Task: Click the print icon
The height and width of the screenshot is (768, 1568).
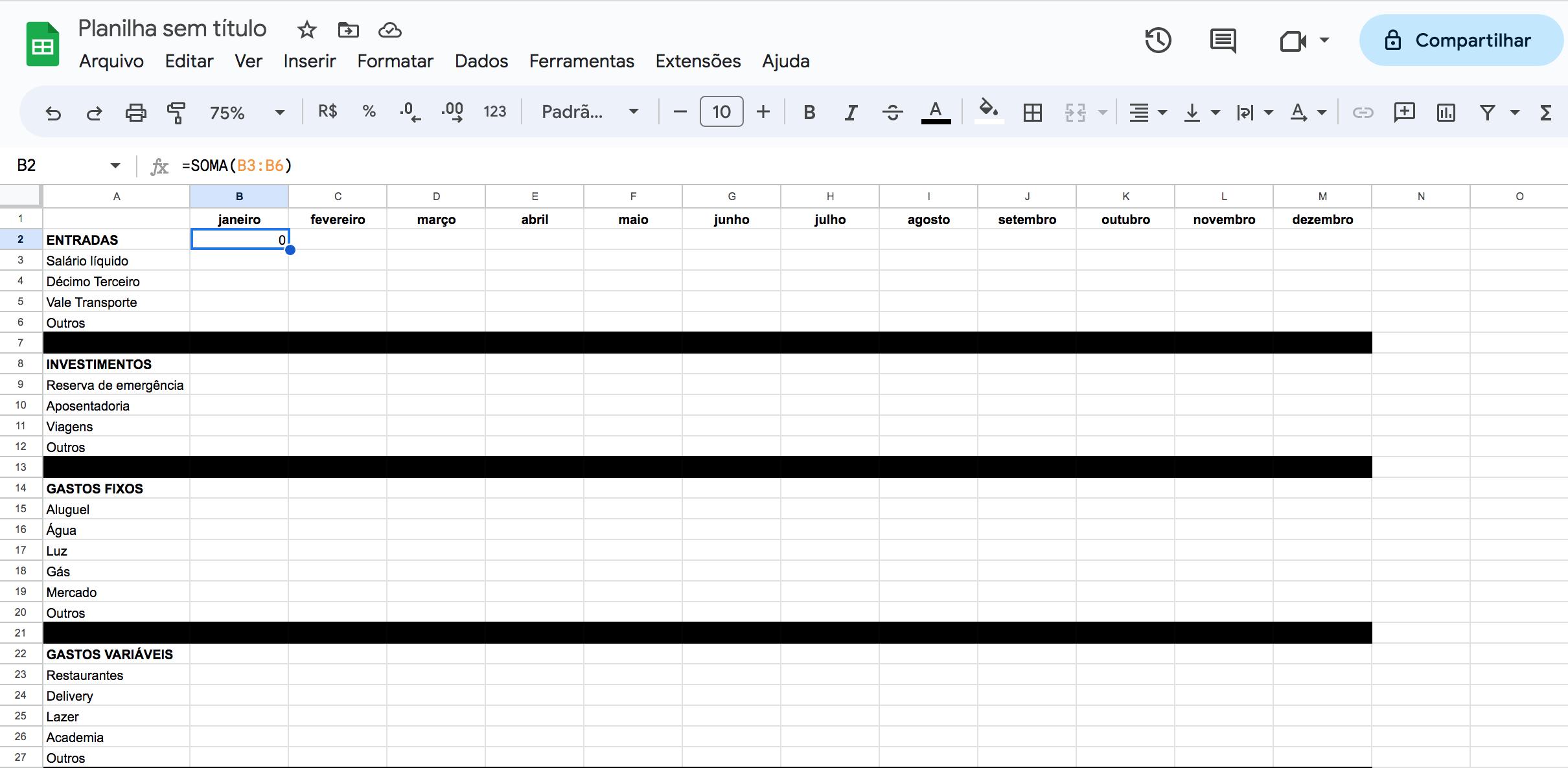Action: coord(135,113)
